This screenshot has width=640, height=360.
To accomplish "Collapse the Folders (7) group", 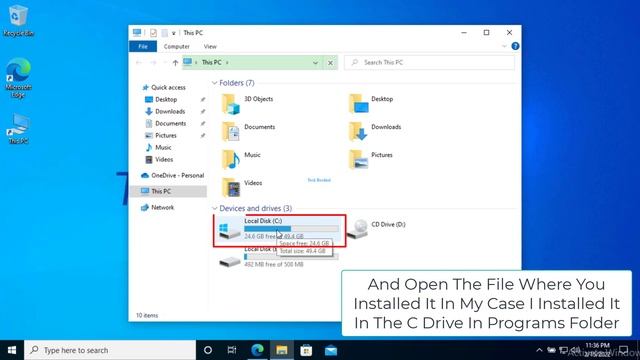I will pos(215,83).
